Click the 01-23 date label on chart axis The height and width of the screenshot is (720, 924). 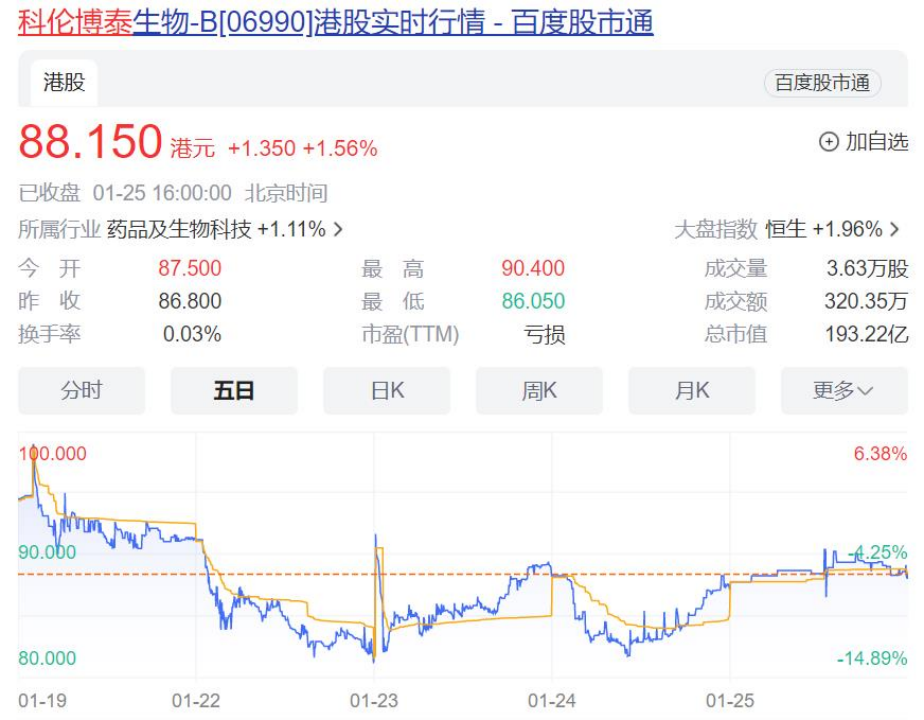pos(374,701)
